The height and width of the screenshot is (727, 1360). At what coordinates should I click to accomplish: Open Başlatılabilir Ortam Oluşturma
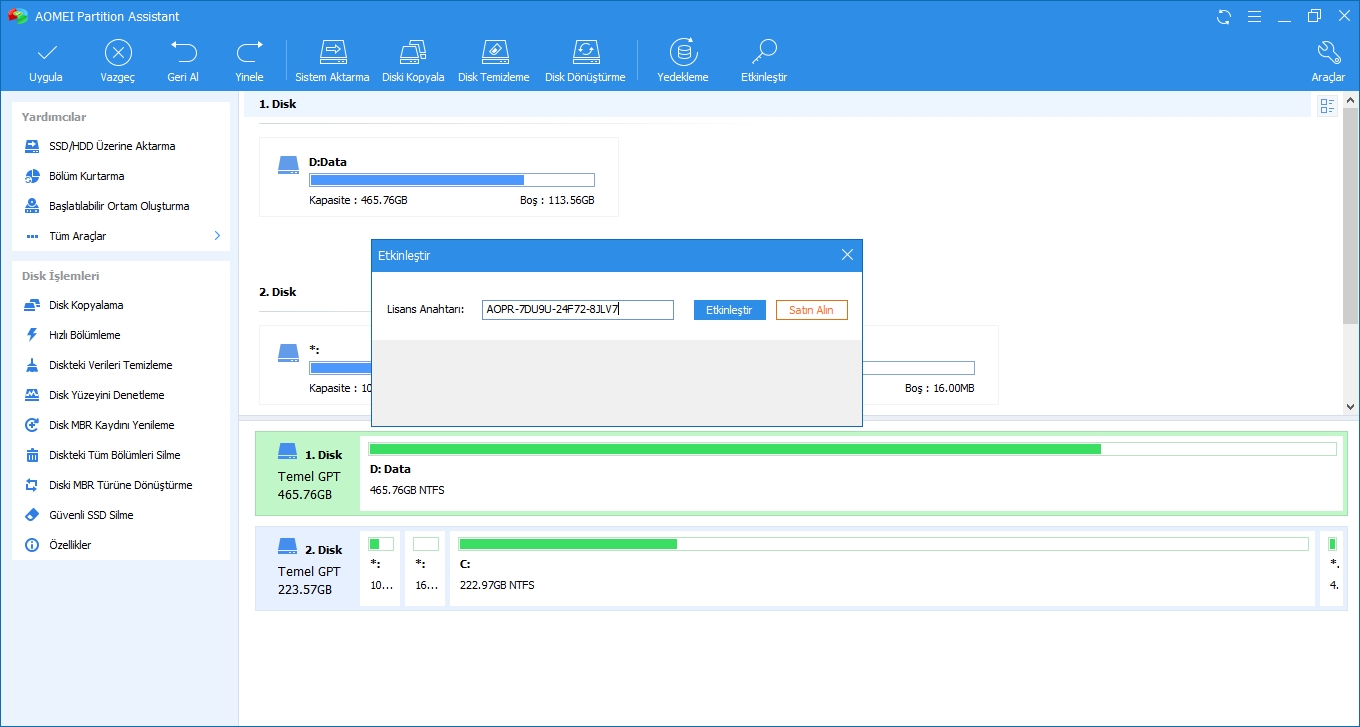[x=121, y=206]
